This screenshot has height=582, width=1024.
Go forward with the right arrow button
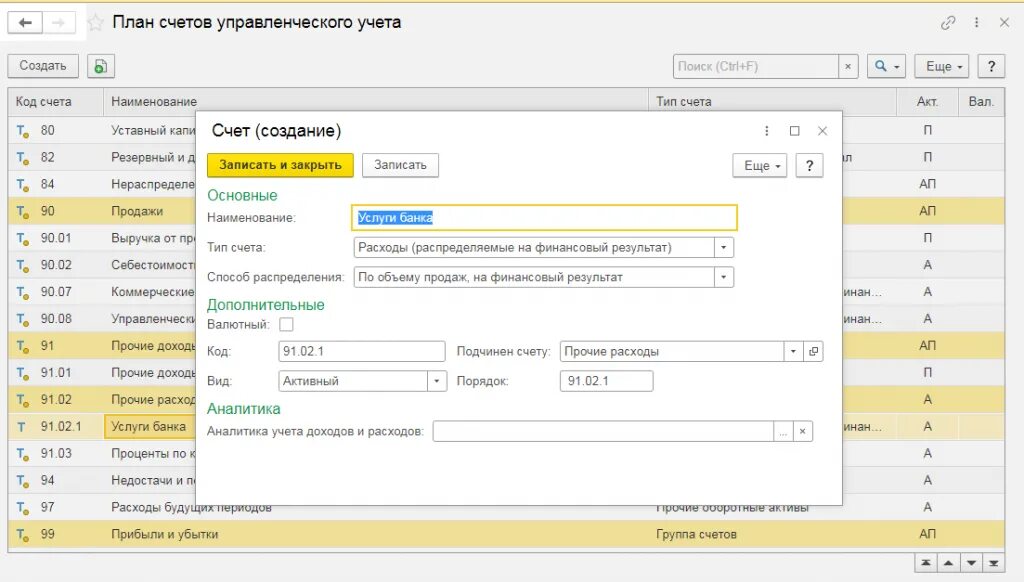point(59,23)
